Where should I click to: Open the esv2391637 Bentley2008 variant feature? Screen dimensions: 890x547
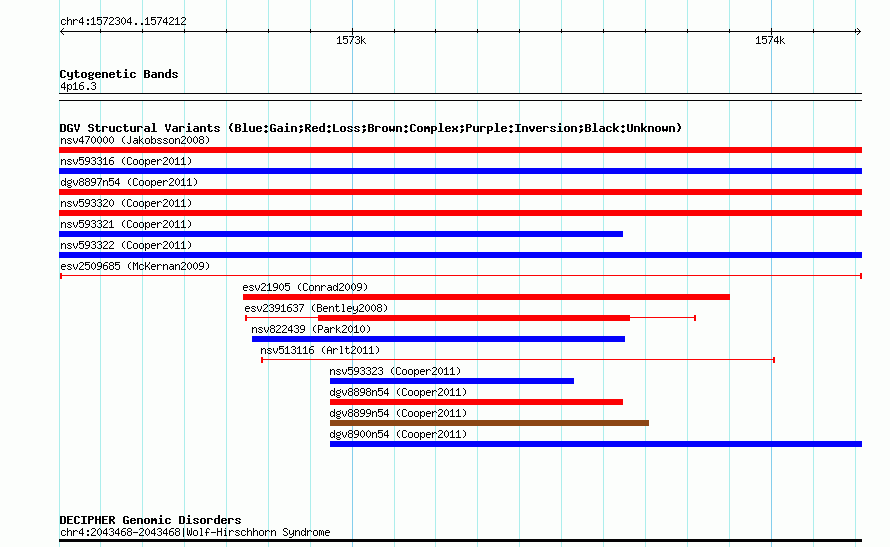471,318
